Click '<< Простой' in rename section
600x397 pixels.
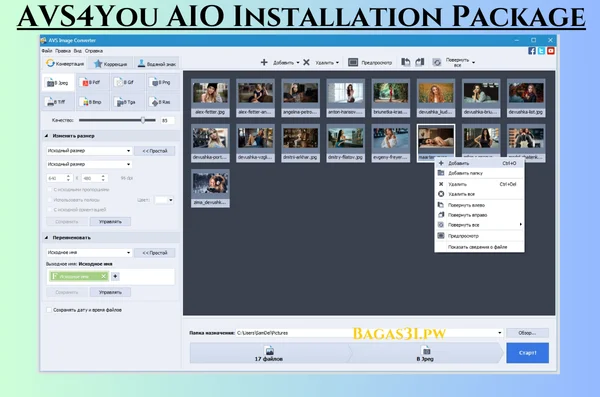tap(155, 253)
